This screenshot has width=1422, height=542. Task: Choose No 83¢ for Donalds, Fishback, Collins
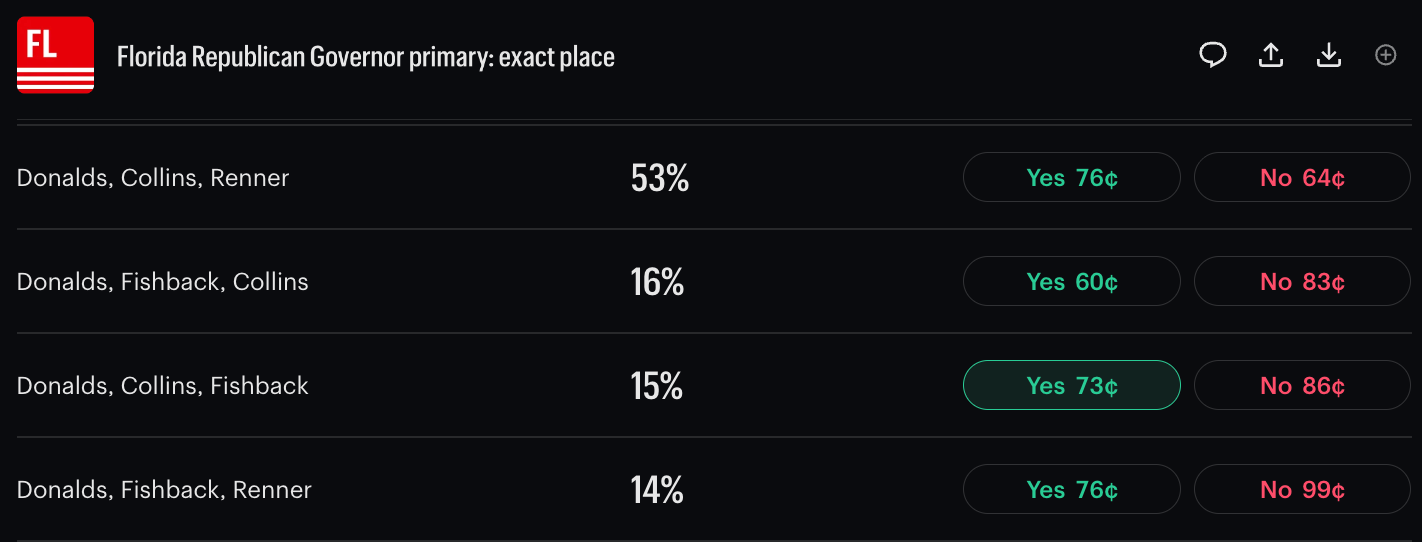pos(1302,282)
